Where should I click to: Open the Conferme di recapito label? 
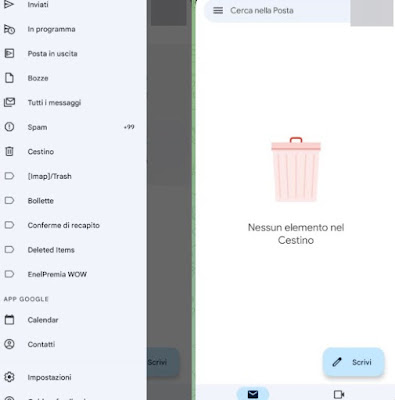(73, 225)
